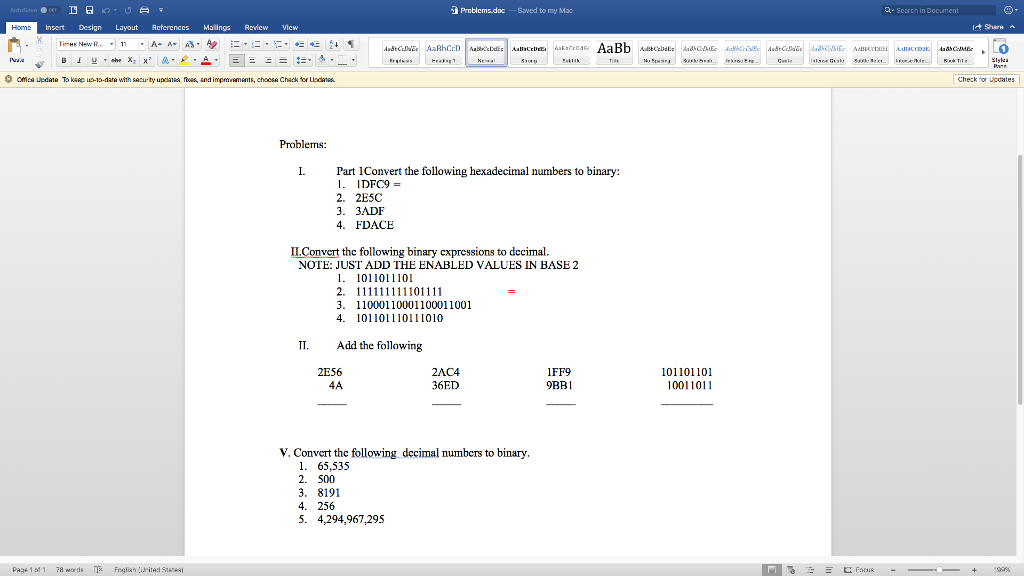The image size is (1024, 576).
Task: Save the document with the disk icon
Action: click(89, 10)
